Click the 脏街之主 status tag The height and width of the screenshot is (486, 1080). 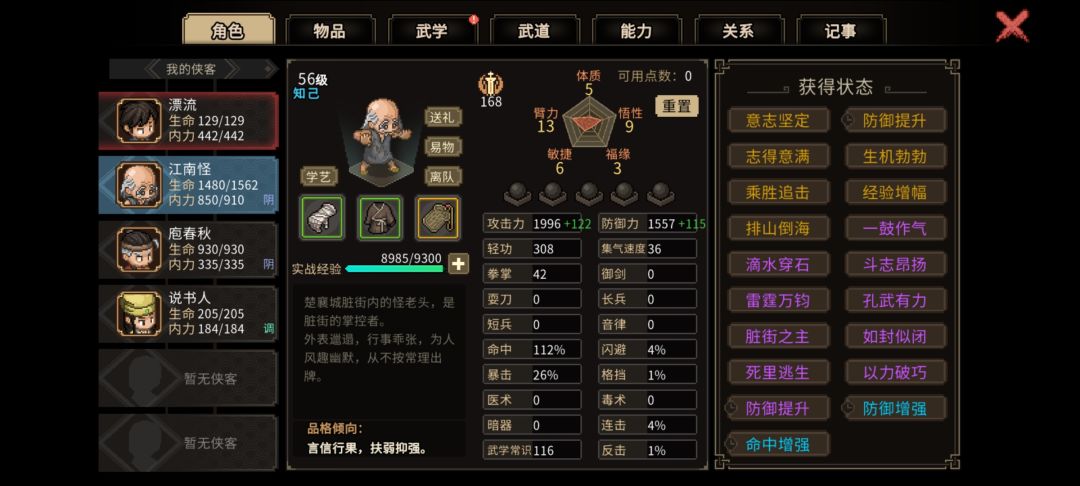tap(778, 337)
